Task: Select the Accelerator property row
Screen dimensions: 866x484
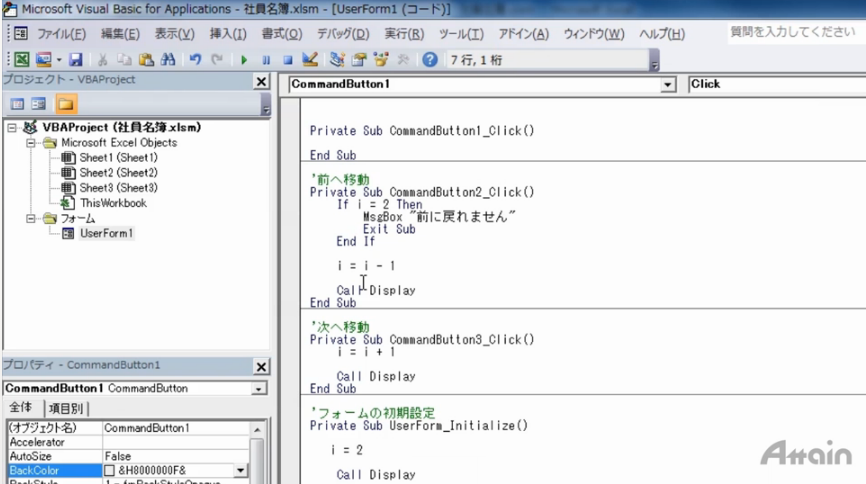Action: pos(129,442)
